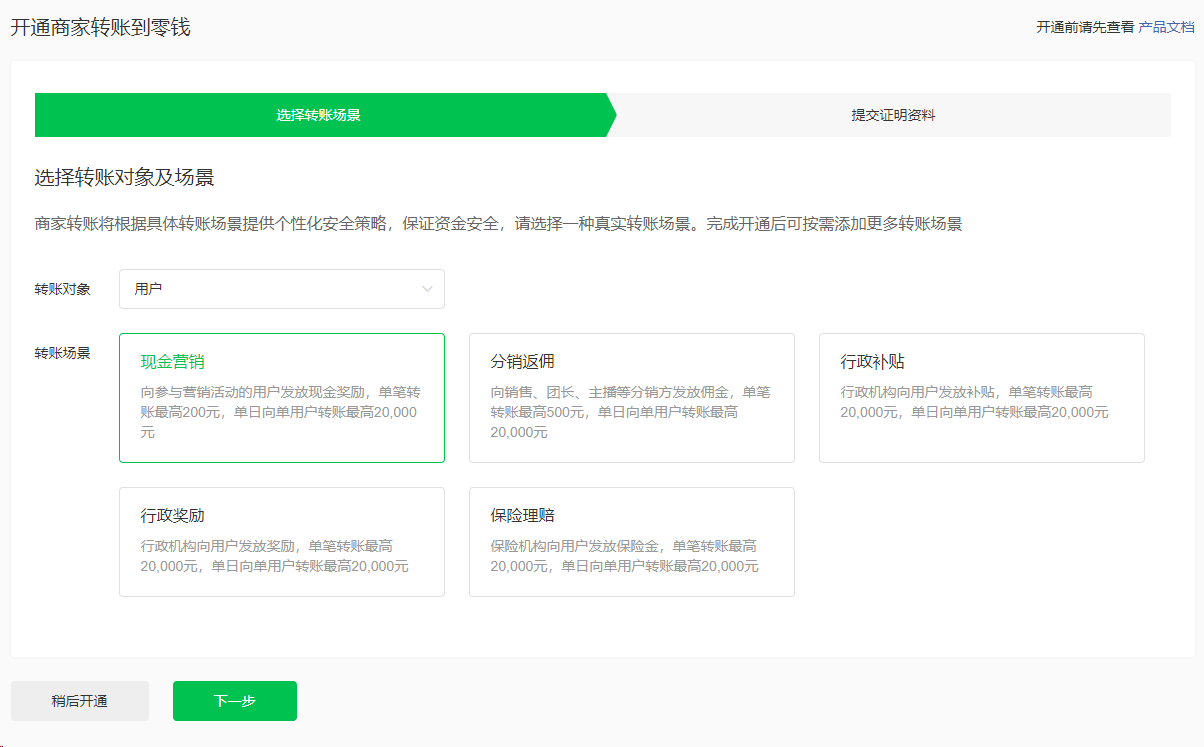
Task: Select the 行政奖励 scenario card
Action: 281,542
